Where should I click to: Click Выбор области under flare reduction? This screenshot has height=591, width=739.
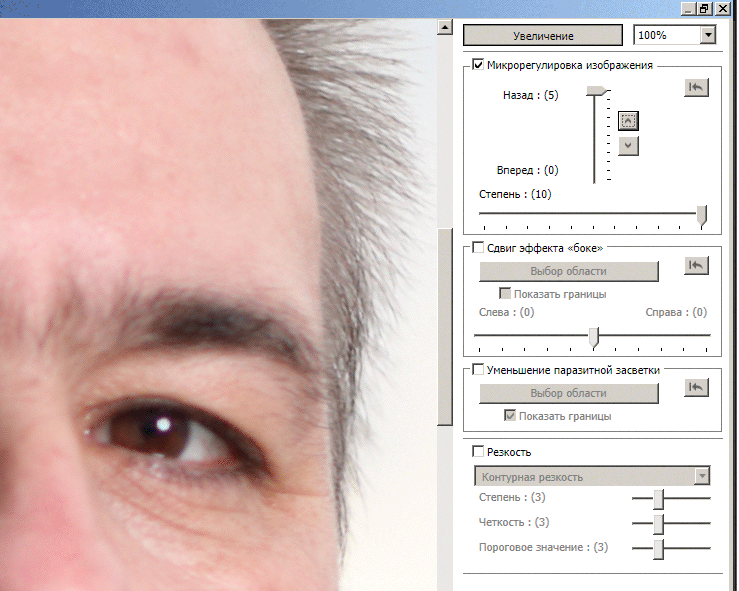click(568, 393)
